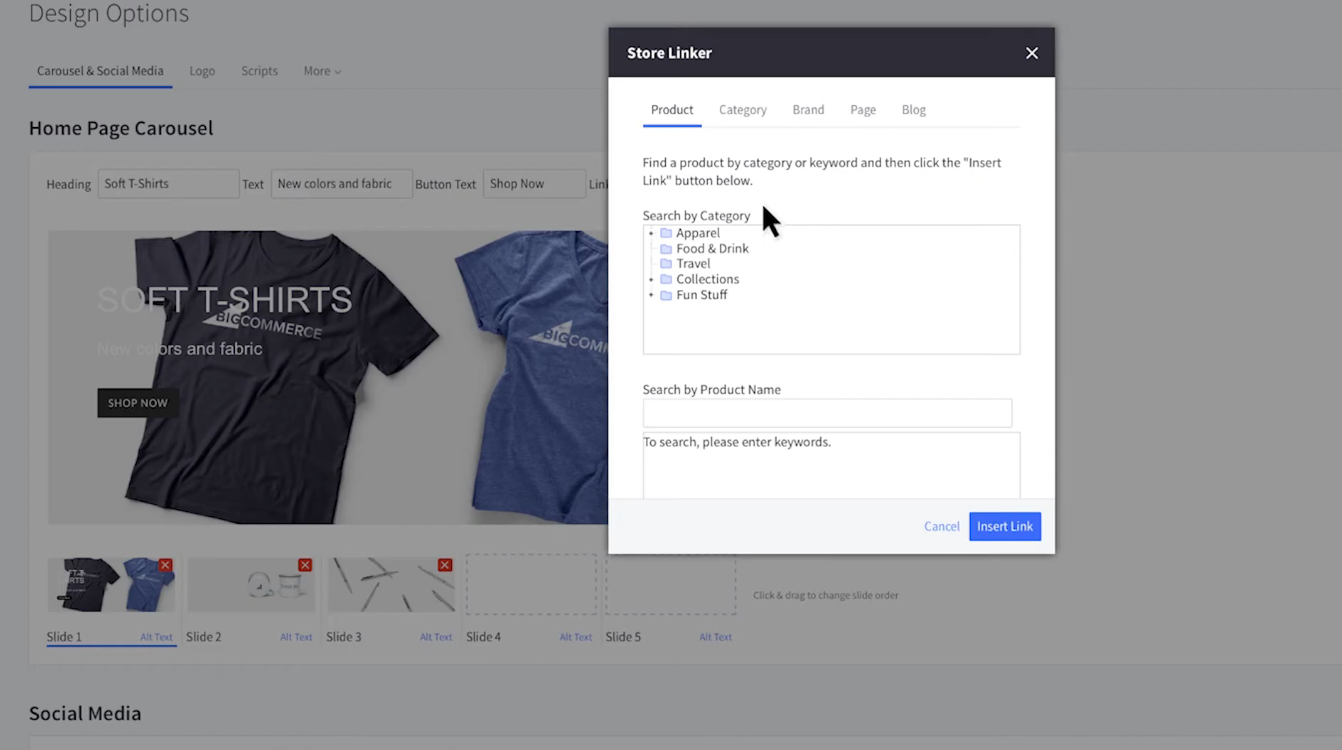Remove Slide 3 via red X icon

pos(445,565)
